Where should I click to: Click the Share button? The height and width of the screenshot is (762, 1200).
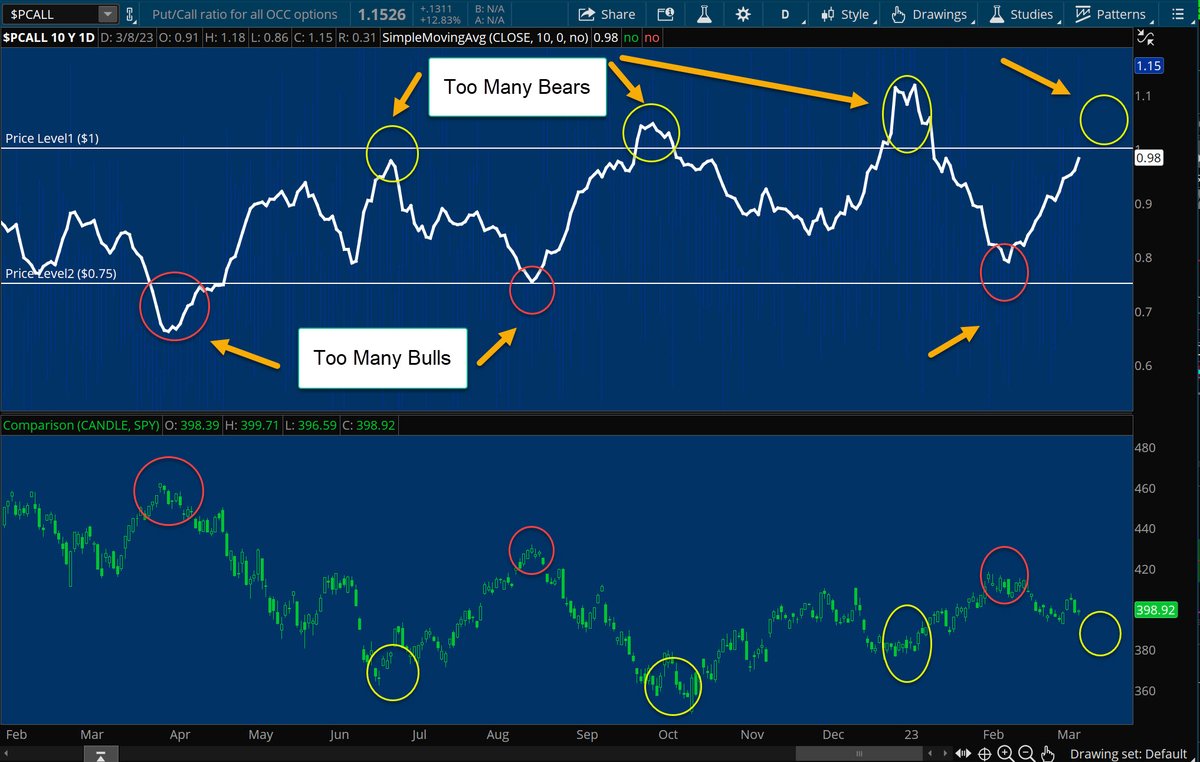click(x=607, y=14)
